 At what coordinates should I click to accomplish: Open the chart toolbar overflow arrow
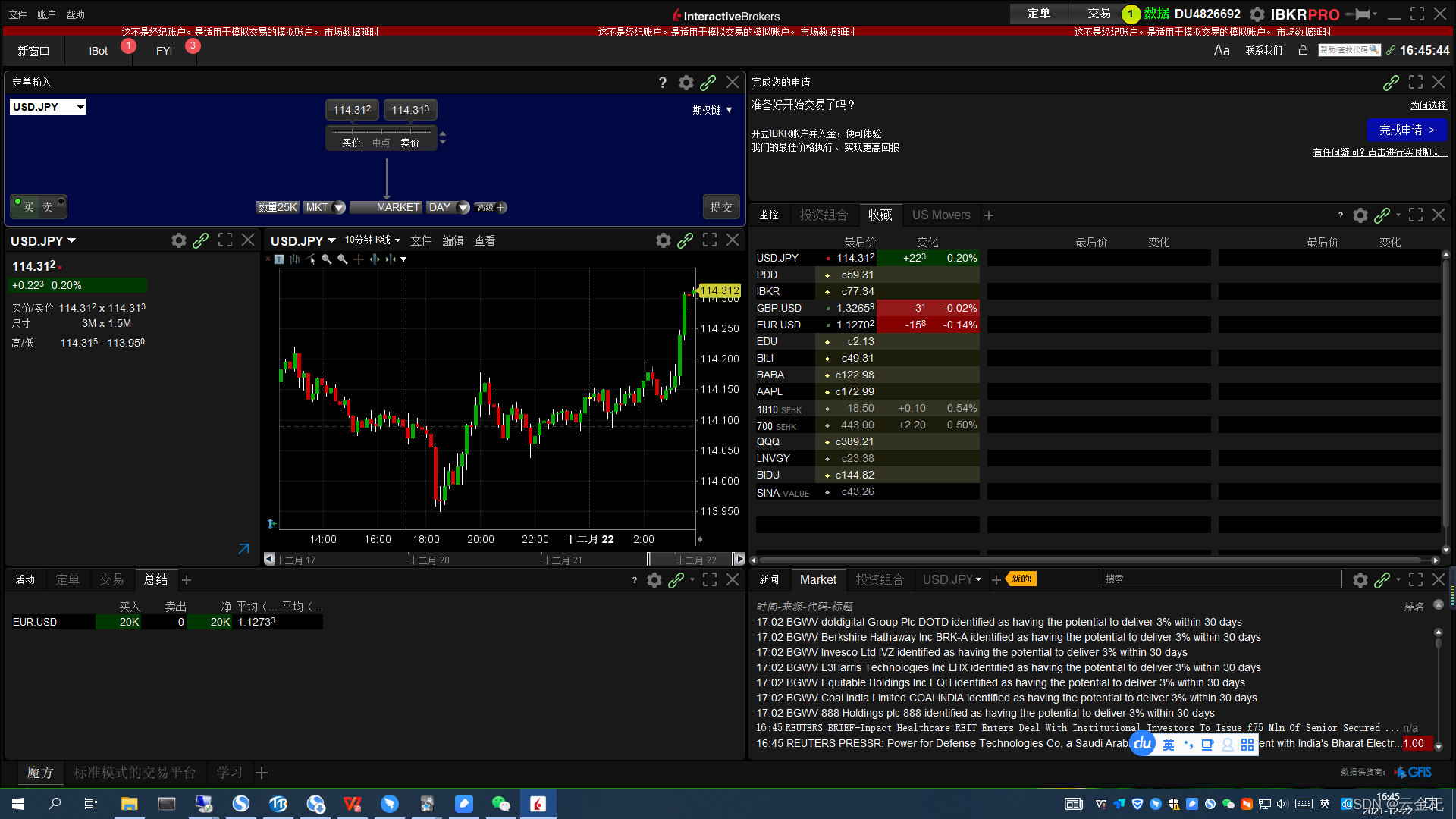pos(403,259)
